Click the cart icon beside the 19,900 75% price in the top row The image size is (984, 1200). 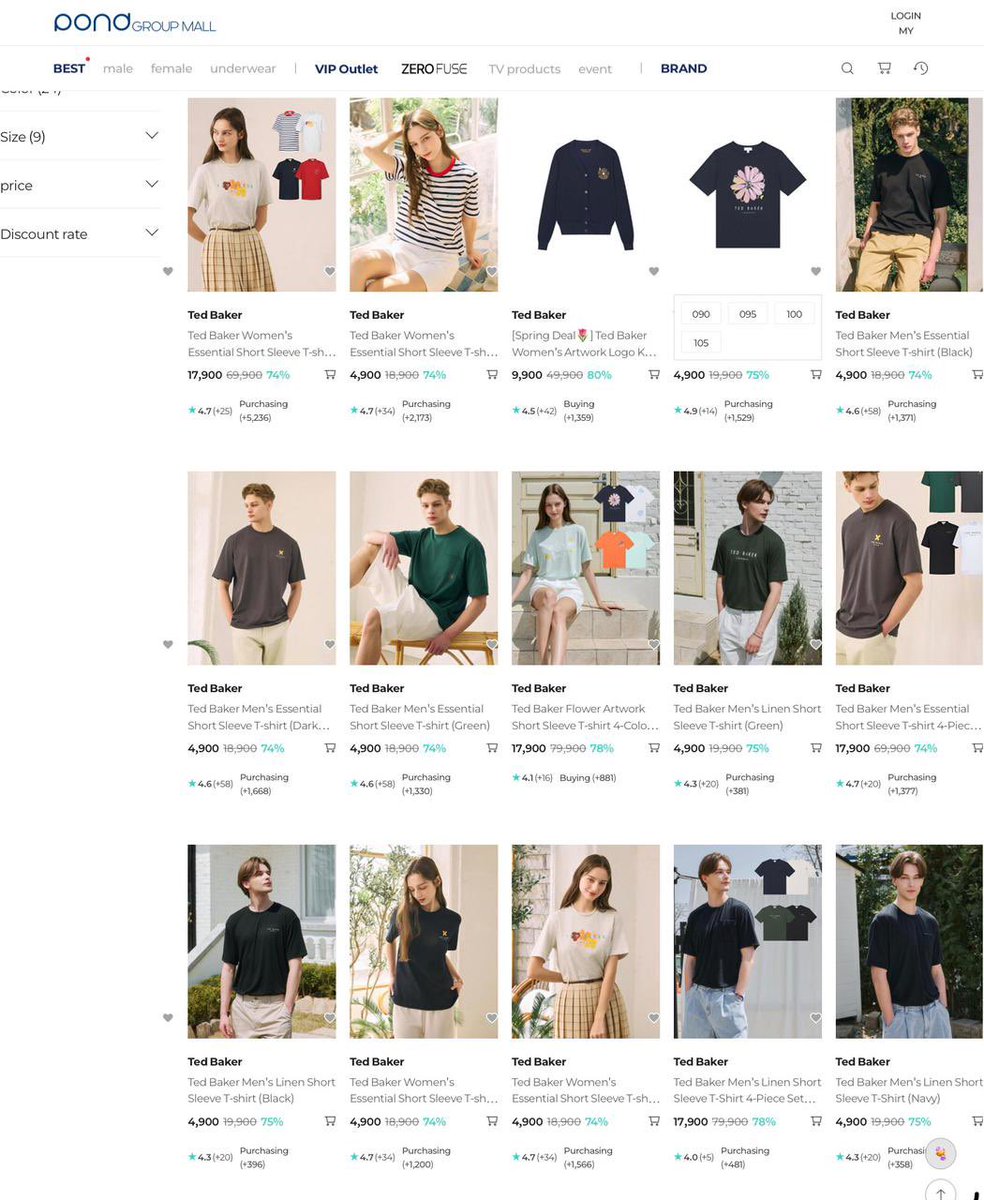pyautogui.click(x=816, y=375)
